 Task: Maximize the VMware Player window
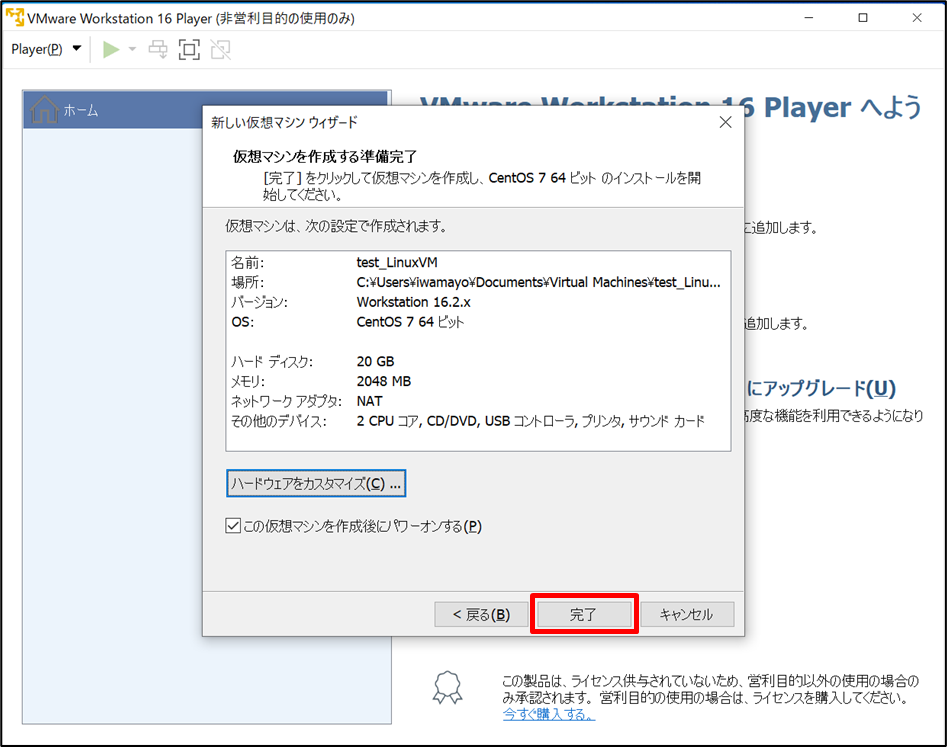[863, 18]
